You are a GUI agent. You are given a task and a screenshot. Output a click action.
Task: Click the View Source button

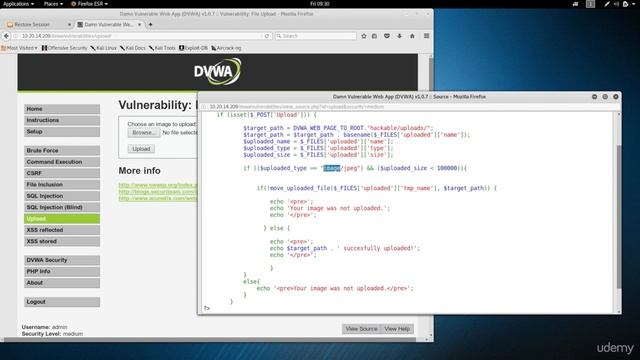point(361,329)
